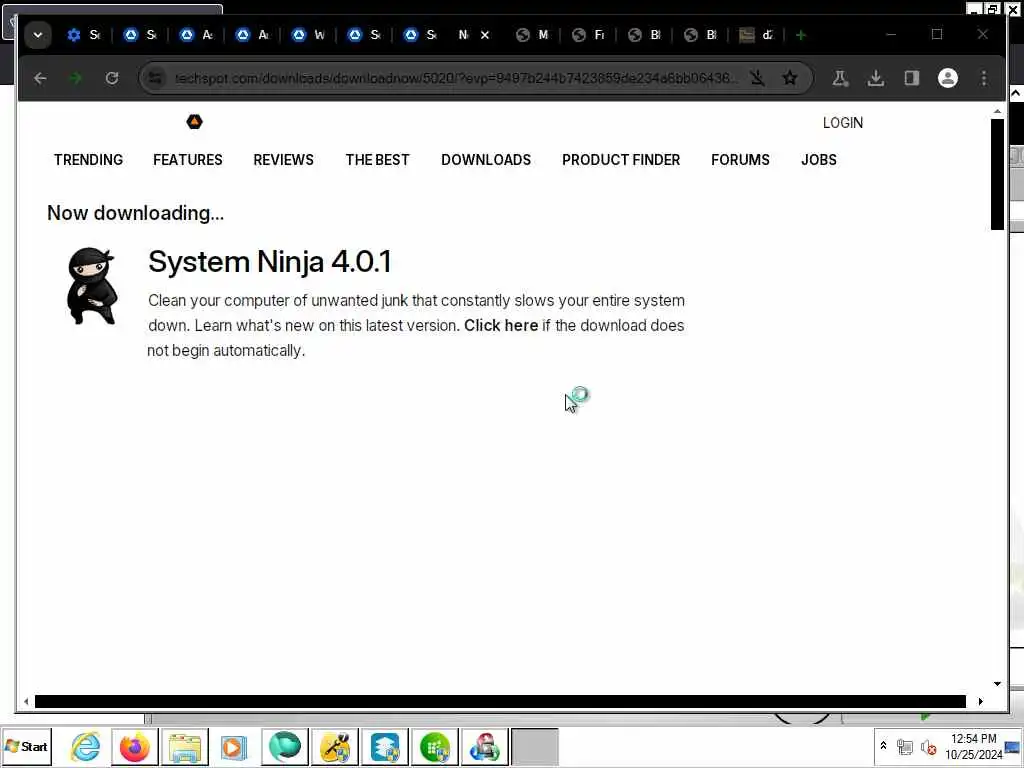Image resolution: width=1024 pixels, height=768 pixels.
Task: Click the 'Click here' download link
Action: (x=501, y=325)
